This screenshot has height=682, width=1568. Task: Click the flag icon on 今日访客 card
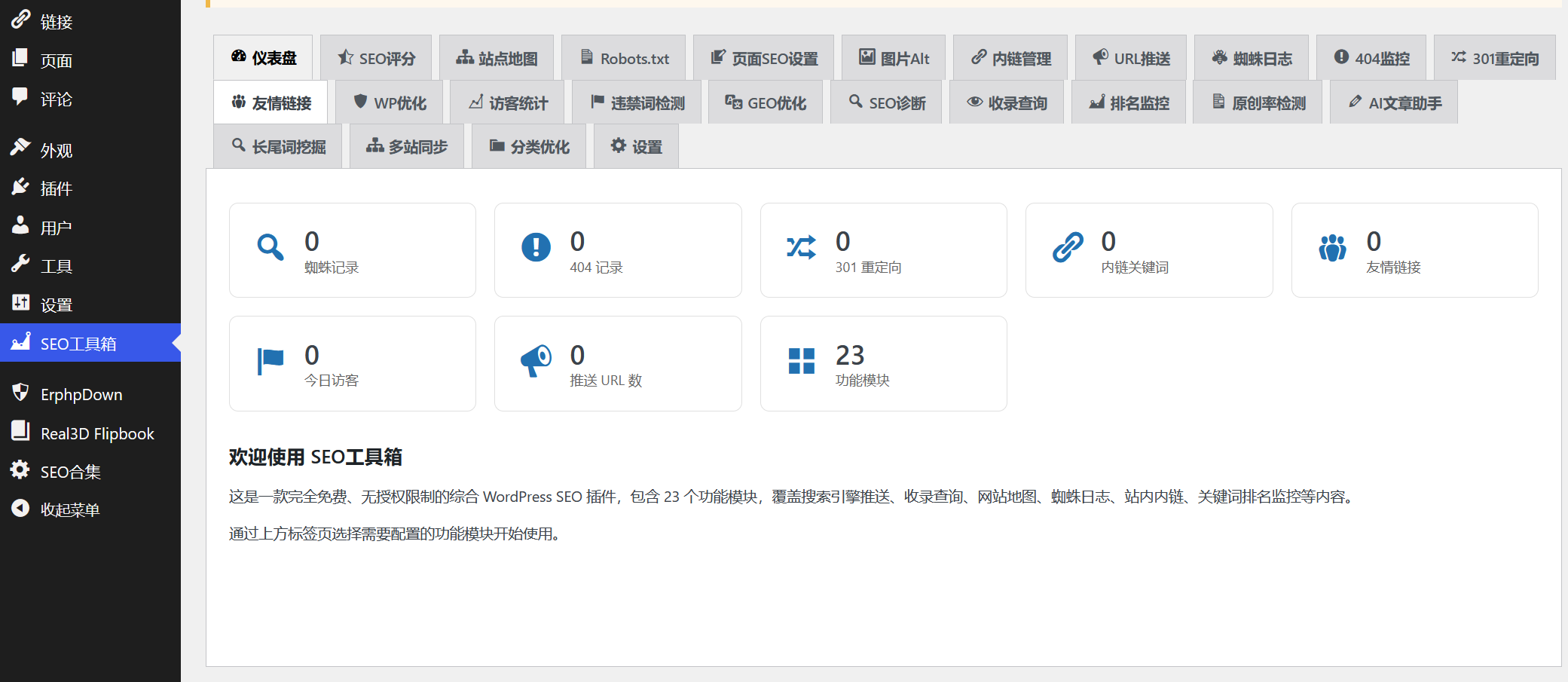click(271, 361)
